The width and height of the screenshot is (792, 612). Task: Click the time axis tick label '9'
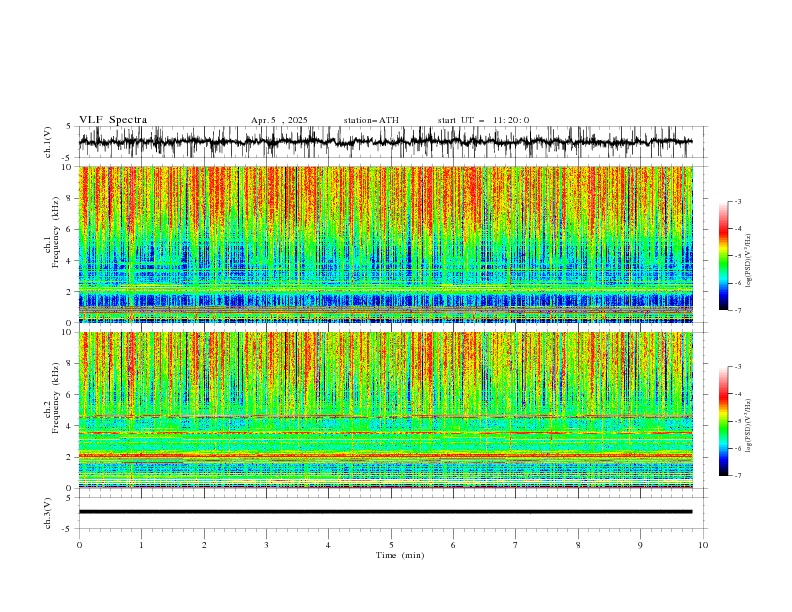click(x=640, y=545)
